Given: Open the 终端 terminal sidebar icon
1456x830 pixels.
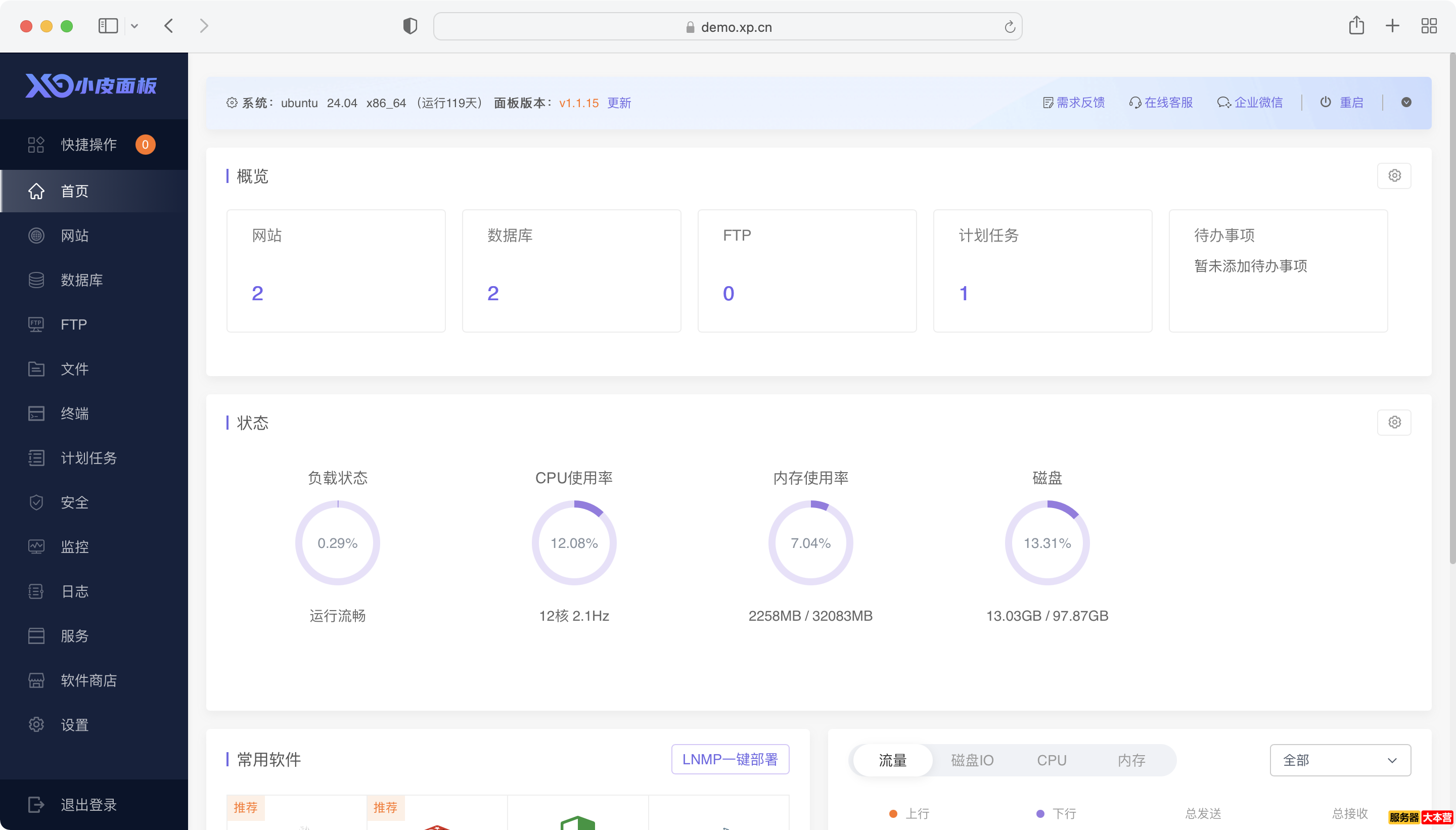Looking at the screenshot, I should coord(36,413).
